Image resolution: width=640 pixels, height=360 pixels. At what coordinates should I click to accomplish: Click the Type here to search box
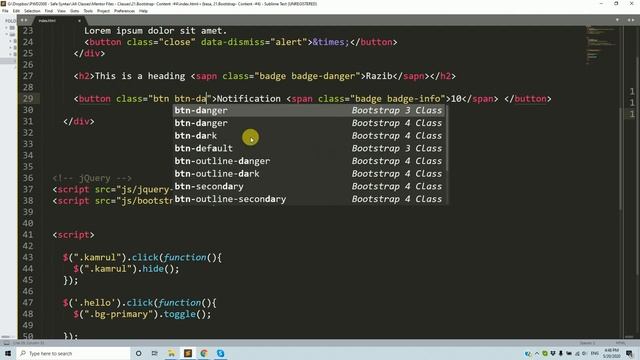coord(73,353)
